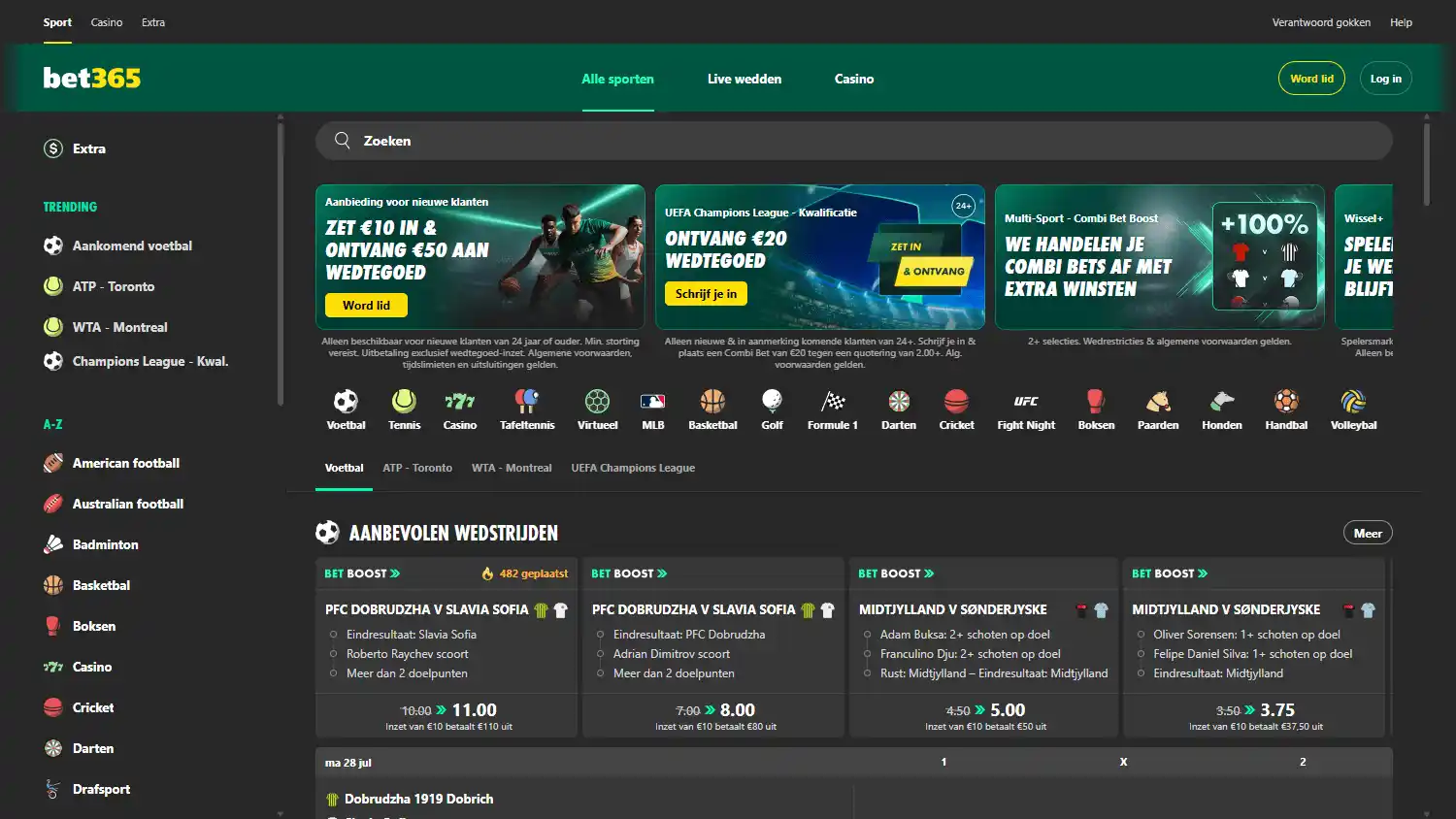1456x819 pixels.
Task: Select Basketbal in sidebar A-Z list
Action: tap(86, 585)
